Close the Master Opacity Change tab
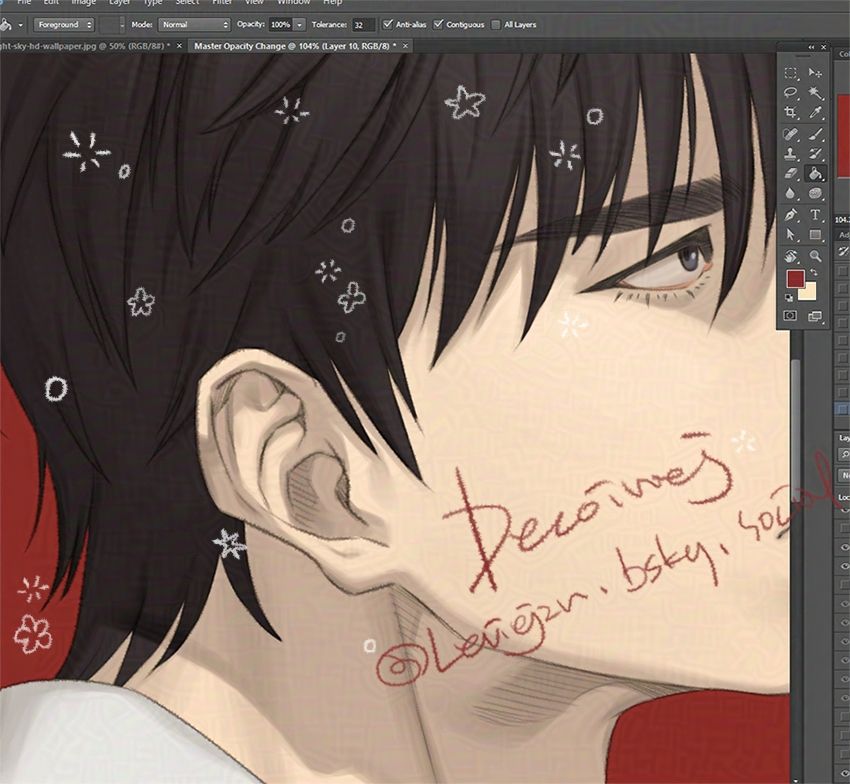Image resolution: width=850 pixels, height=784 pixels. tap(405, 46)
